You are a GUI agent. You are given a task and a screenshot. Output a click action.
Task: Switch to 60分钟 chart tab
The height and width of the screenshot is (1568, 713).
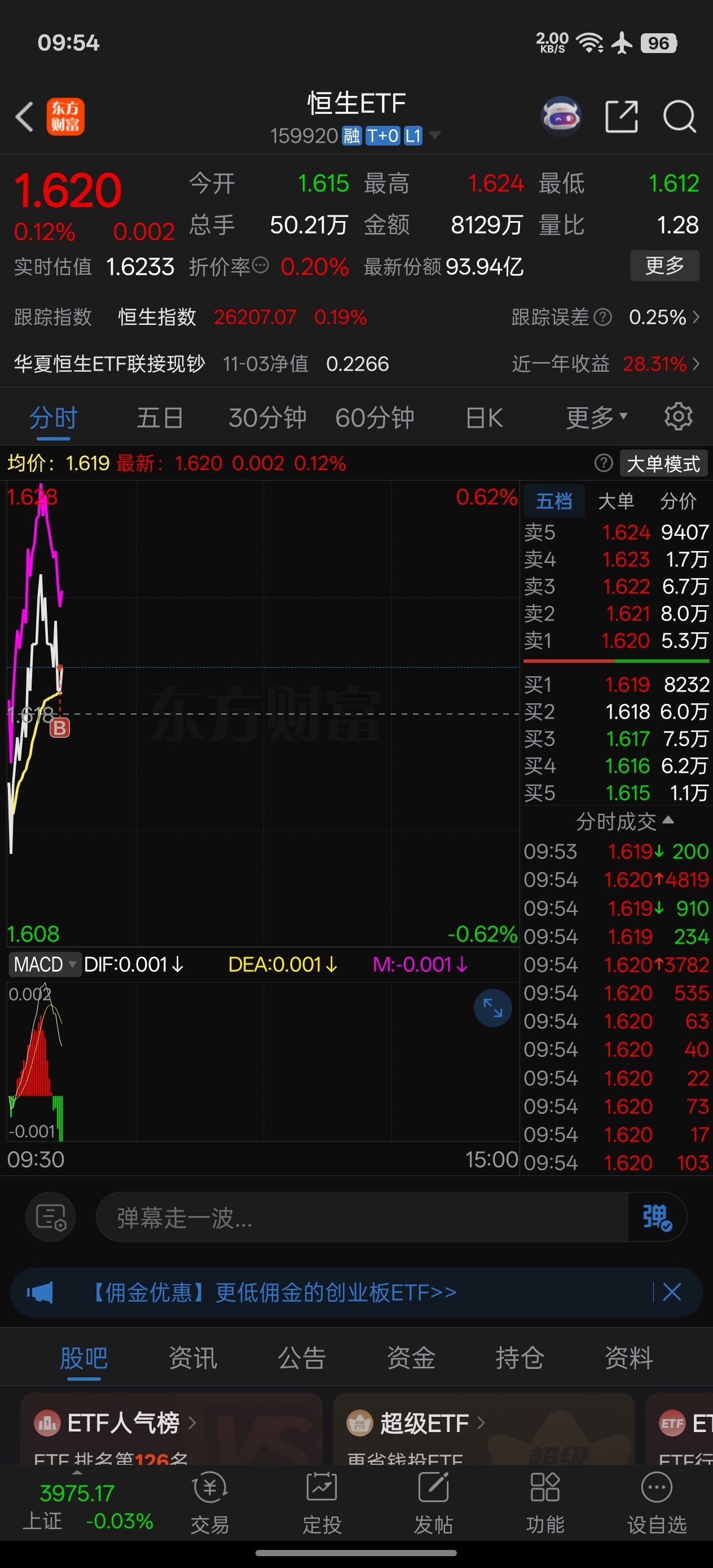[x=375, y=418]
